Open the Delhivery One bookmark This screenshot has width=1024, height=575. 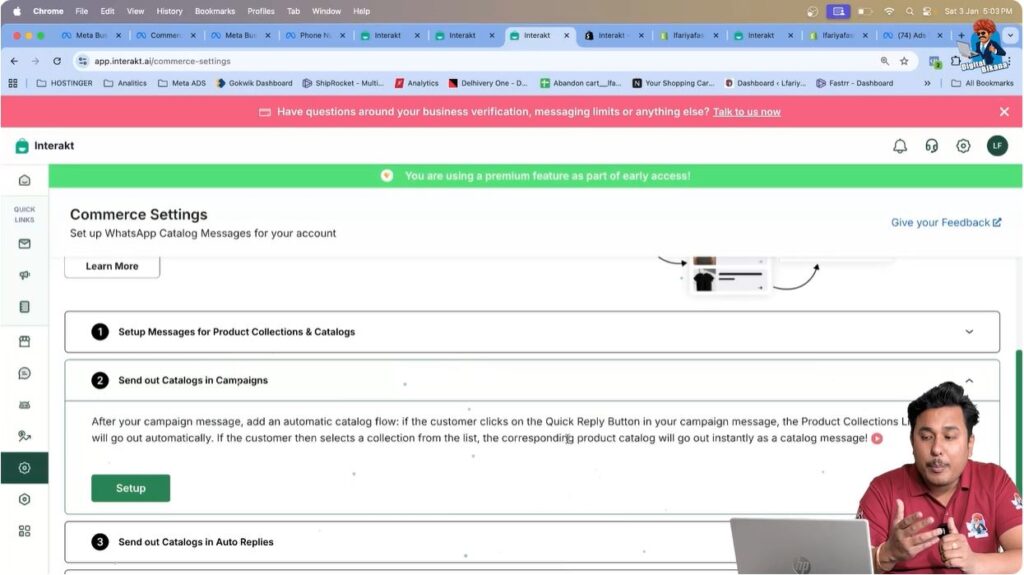(x=487, y=83)
